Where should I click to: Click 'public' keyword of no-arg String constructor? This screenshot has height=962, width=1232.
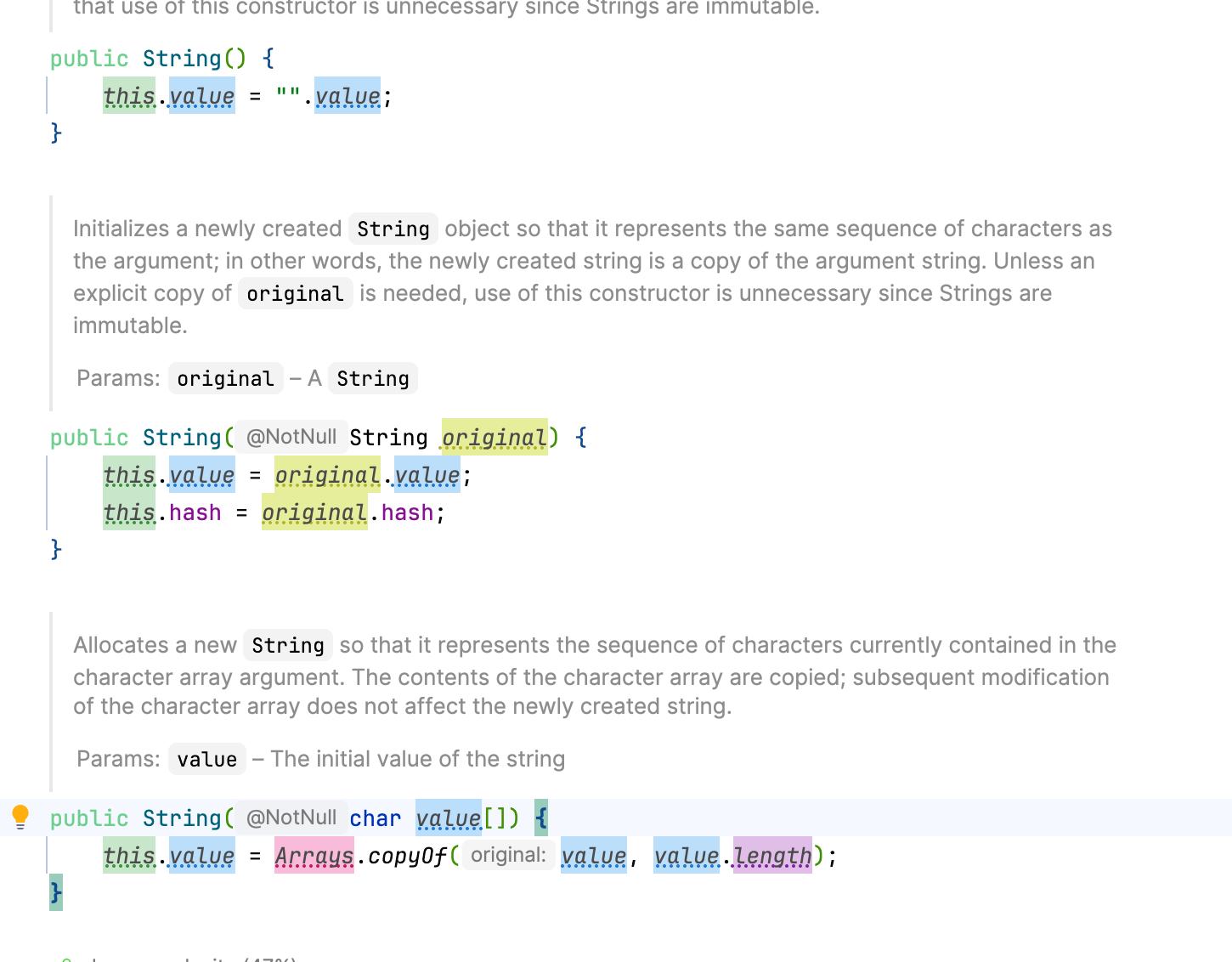pos(89,59)
